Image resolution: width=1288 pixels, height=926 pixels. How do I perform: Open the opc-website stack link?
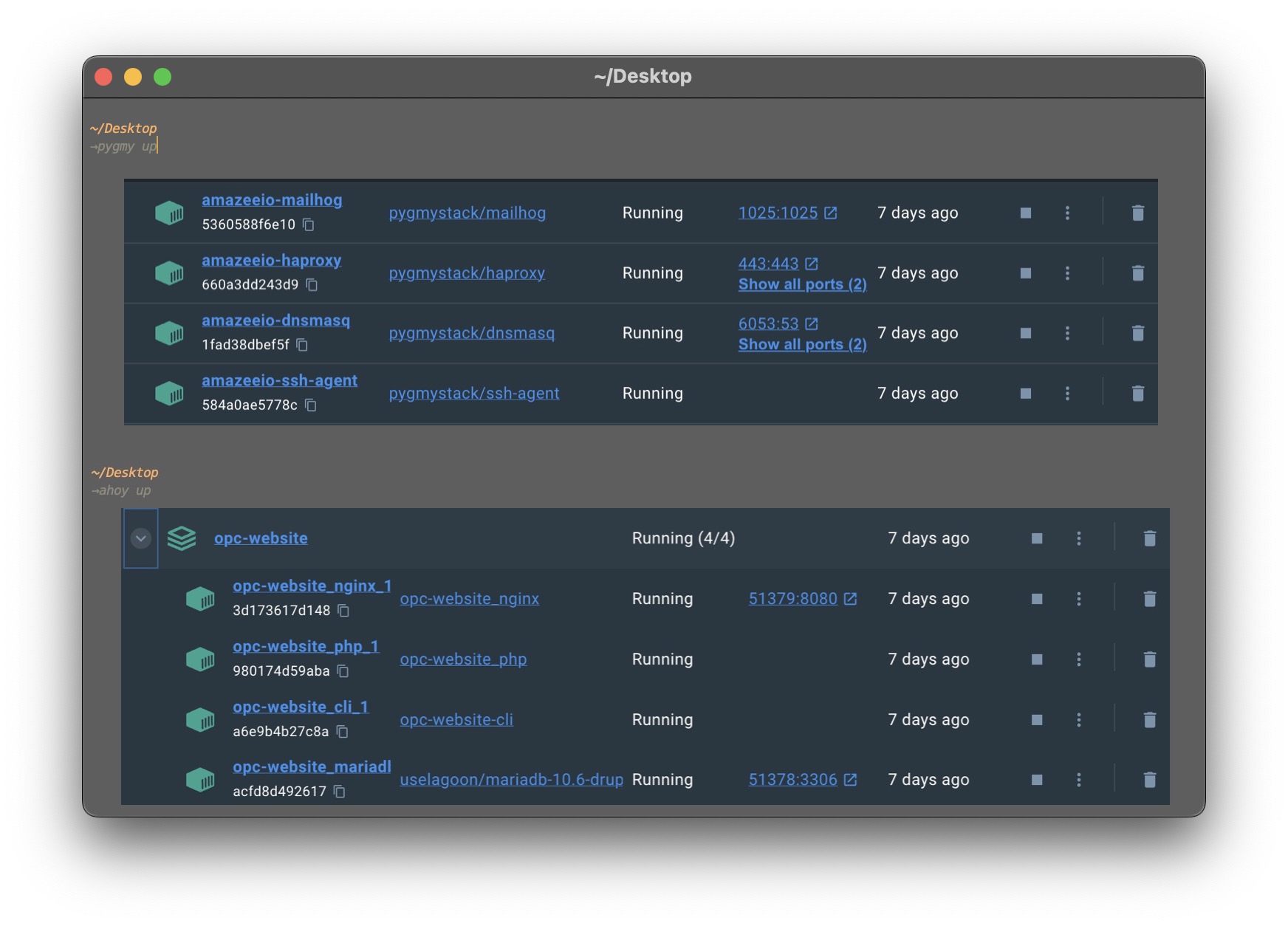[261, 538]
